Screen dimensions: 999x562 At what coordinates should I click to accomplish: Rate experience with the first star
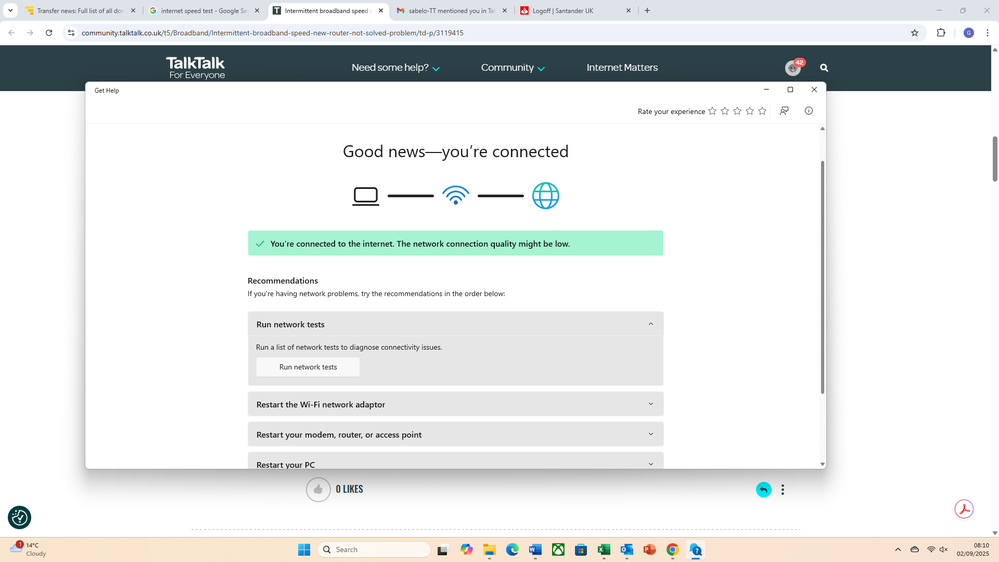(x=712, y=111)
